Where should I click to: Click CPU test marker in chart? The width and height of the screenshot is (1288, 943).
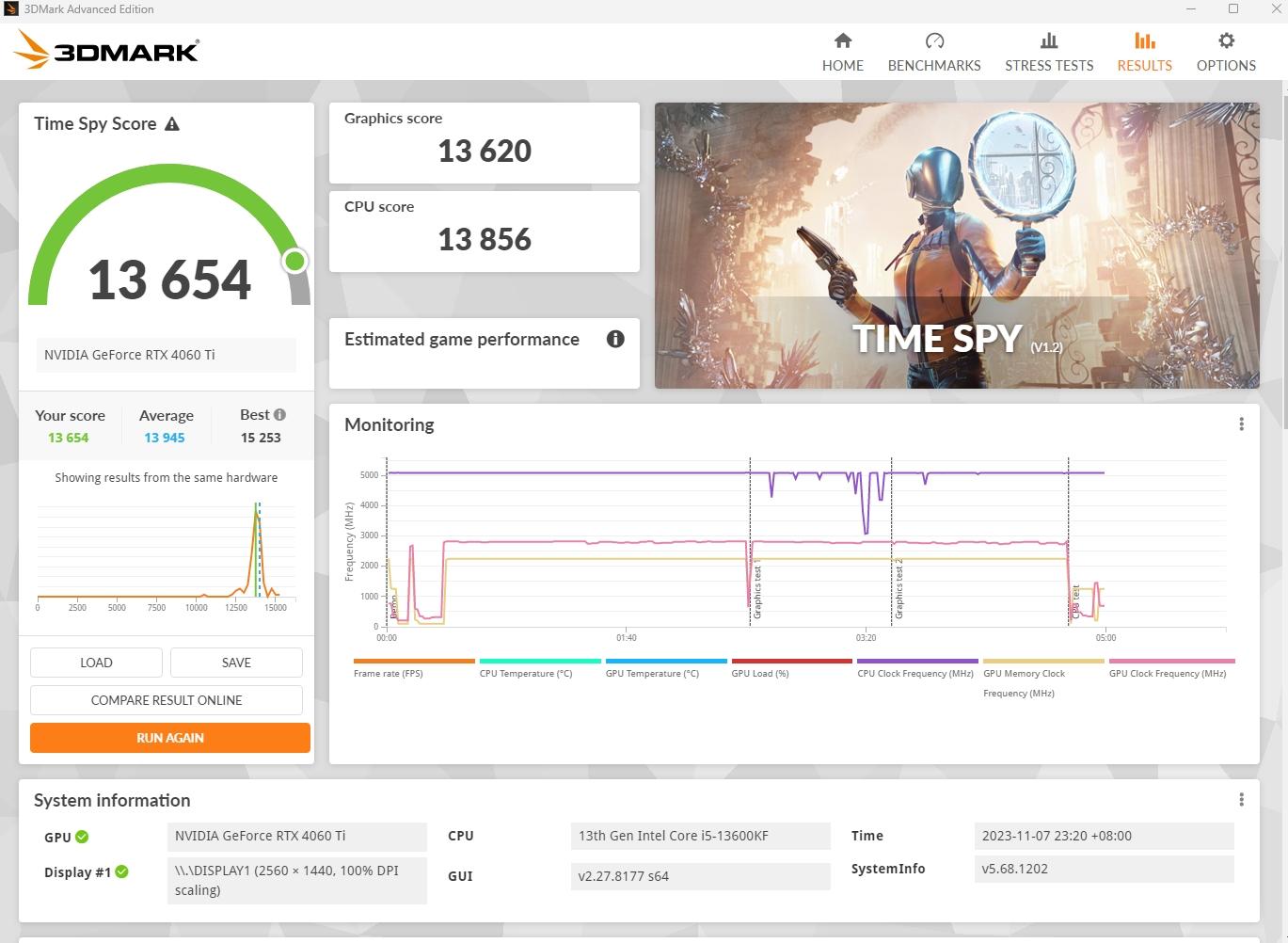pyautogui.click(x=1075, y=602)
